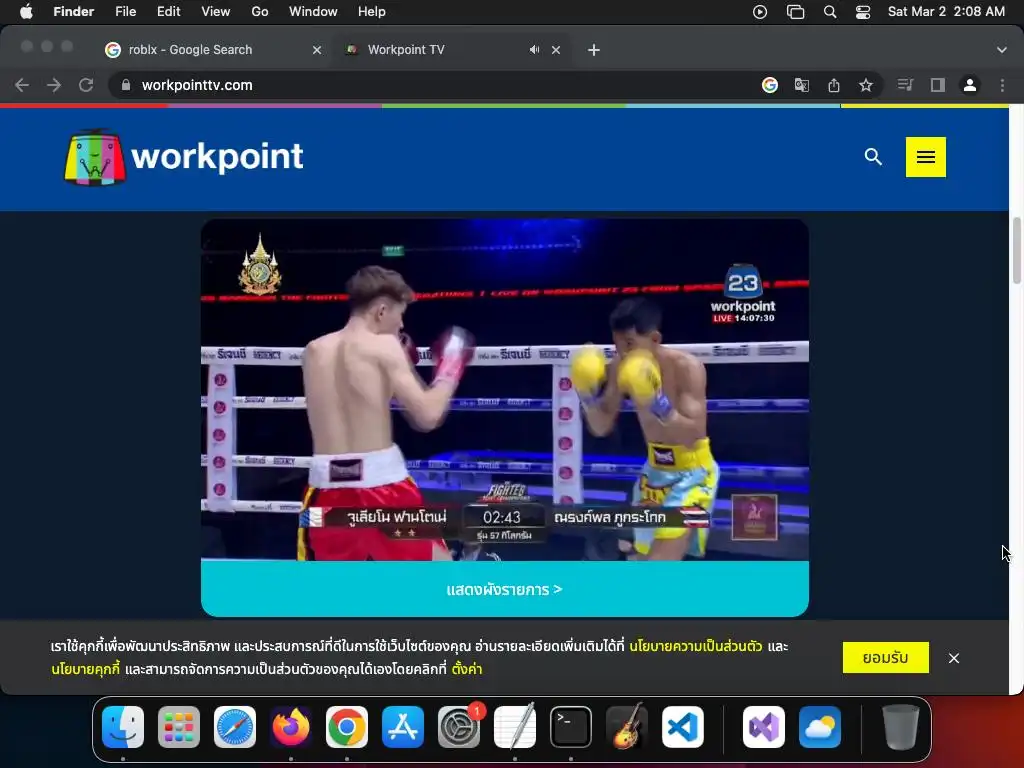
Task: Click the Workpoint logo
Action: click(184, 157)
